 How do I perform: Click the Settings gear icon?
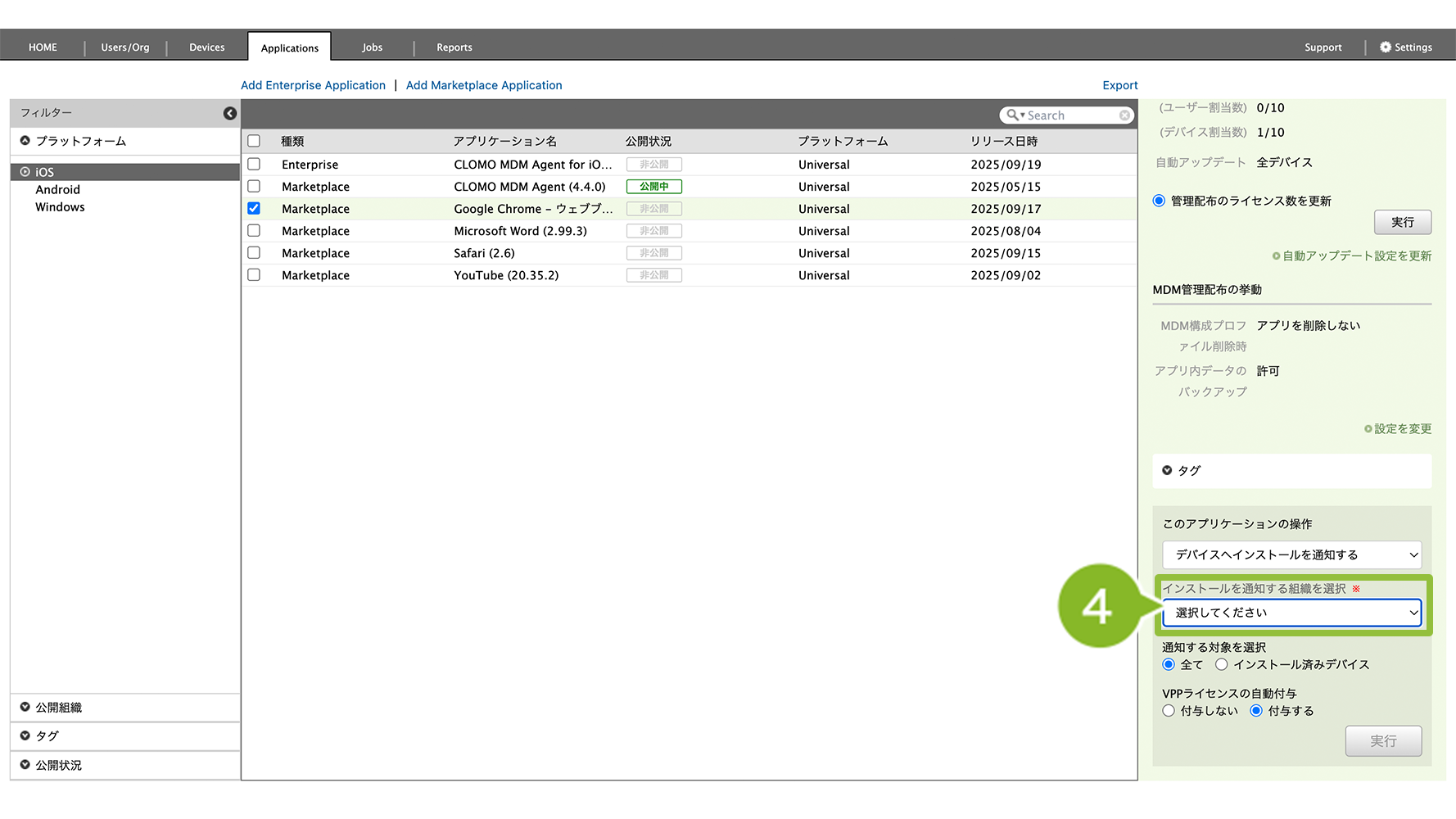1385,48
